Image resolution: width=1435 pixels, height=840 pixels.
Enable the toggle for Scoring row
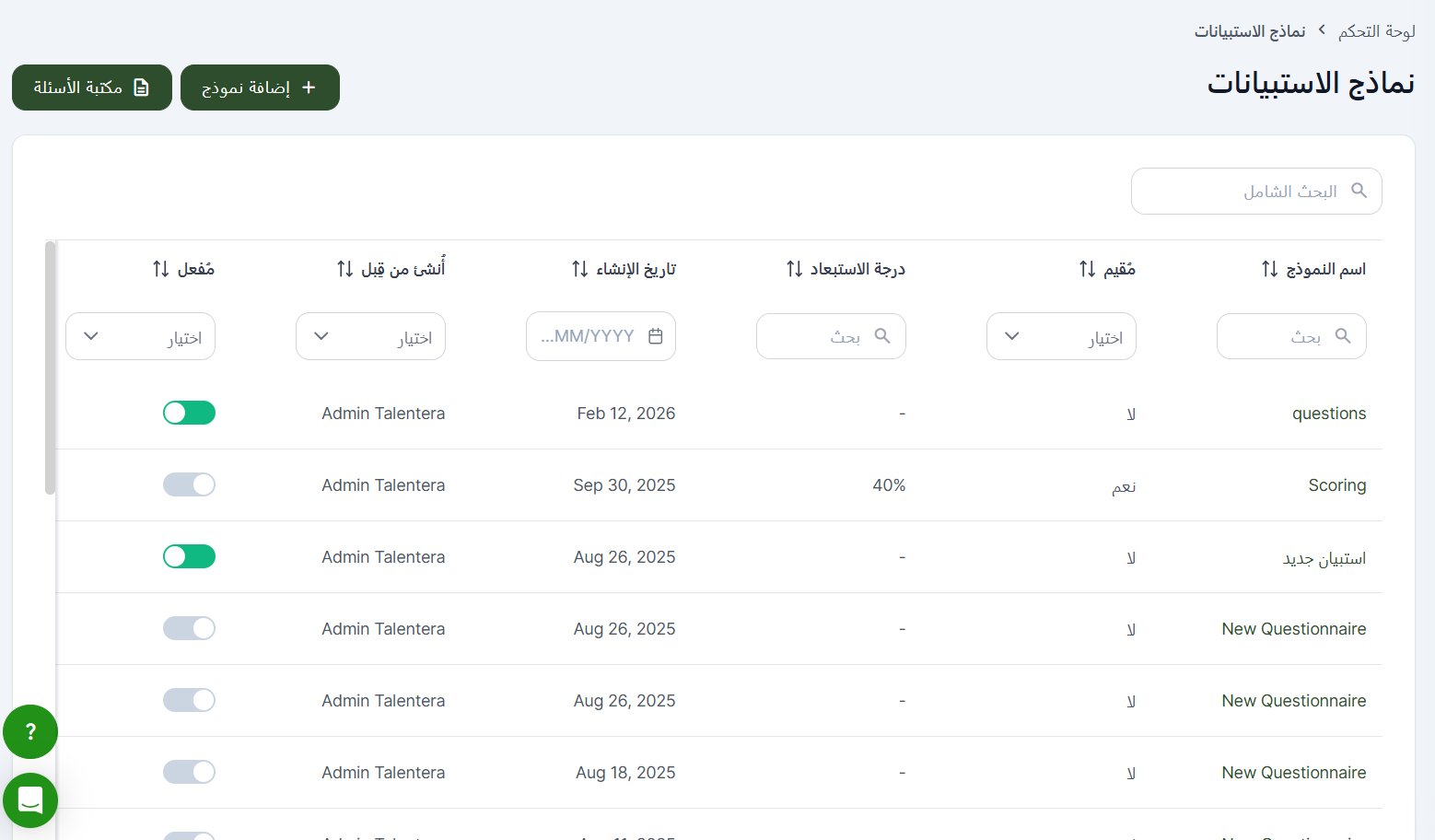click(x=189, y=484)
